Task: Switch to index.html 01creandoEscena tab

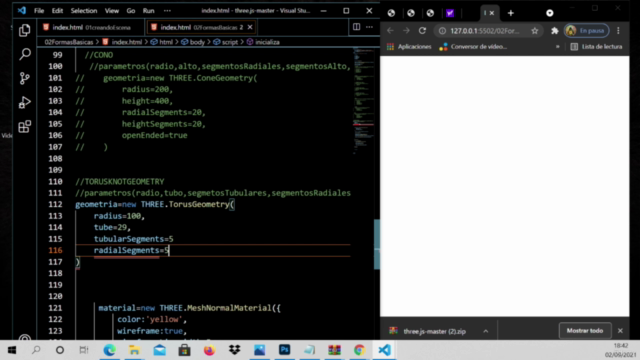Action: [91, 27]
